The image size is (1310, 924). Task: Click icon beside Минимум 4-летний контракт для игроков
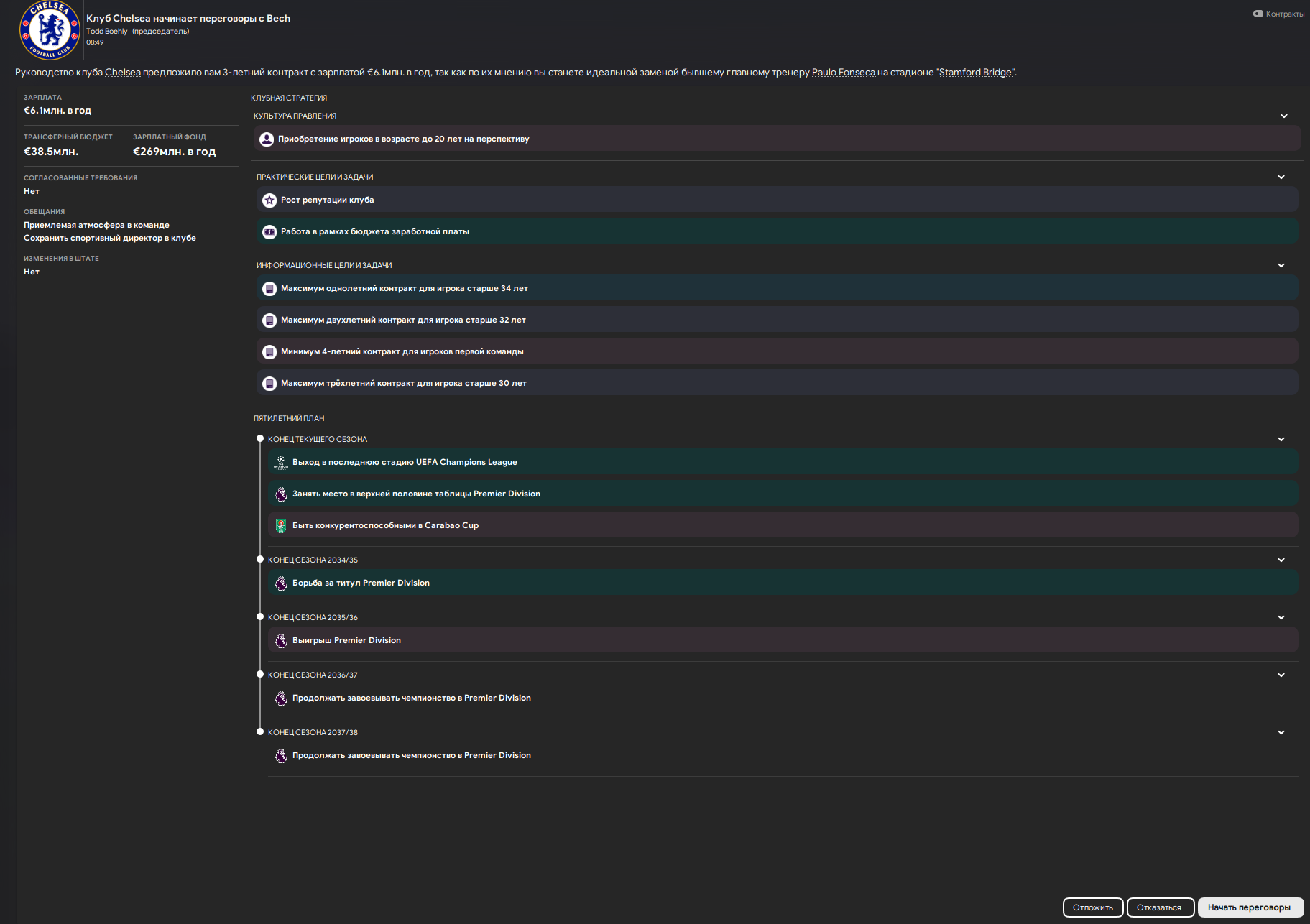tap(269, 352)
